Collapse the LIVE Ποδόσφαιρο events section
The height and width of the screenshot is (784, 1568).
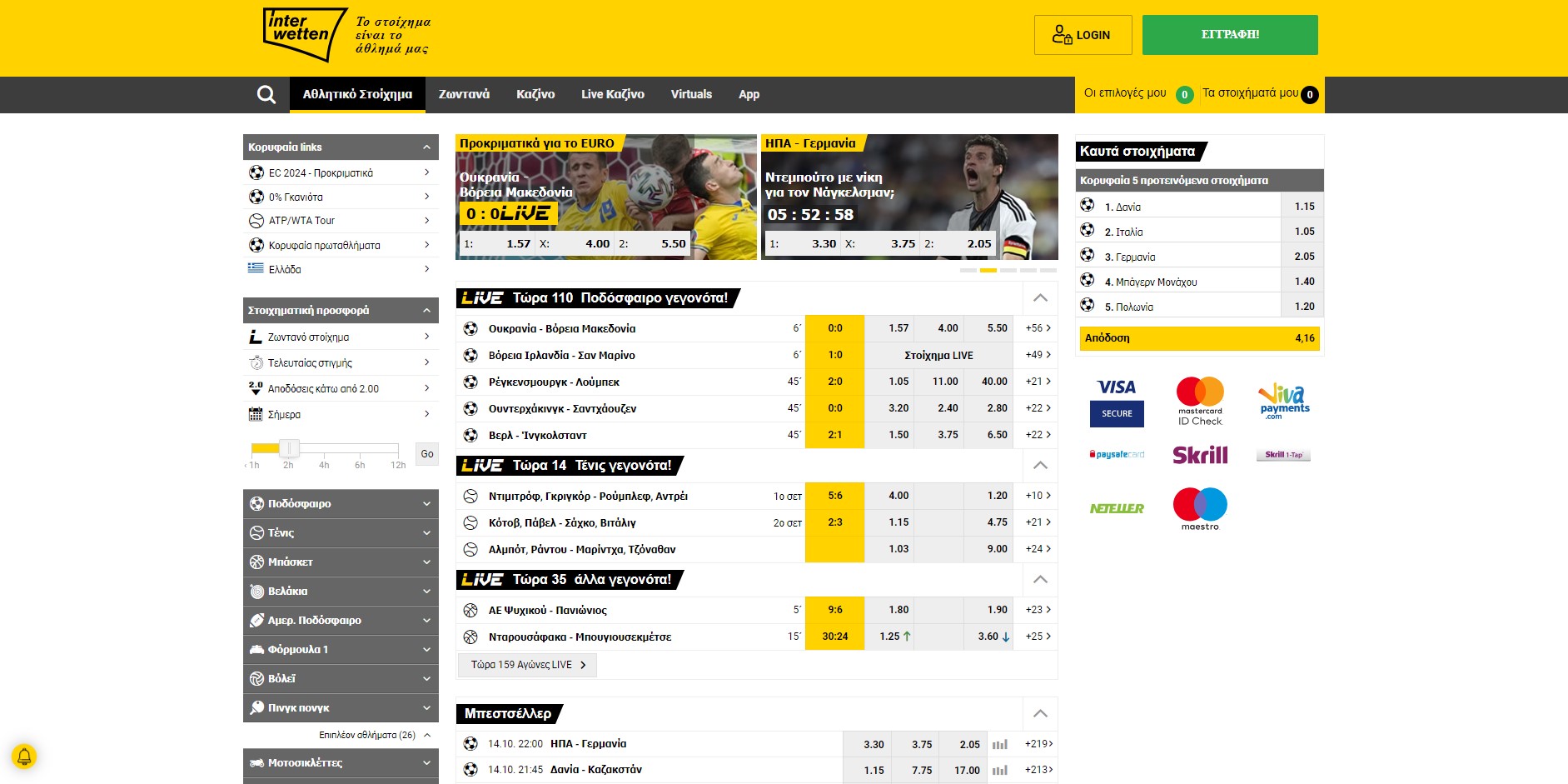[x=1040, y=298]
